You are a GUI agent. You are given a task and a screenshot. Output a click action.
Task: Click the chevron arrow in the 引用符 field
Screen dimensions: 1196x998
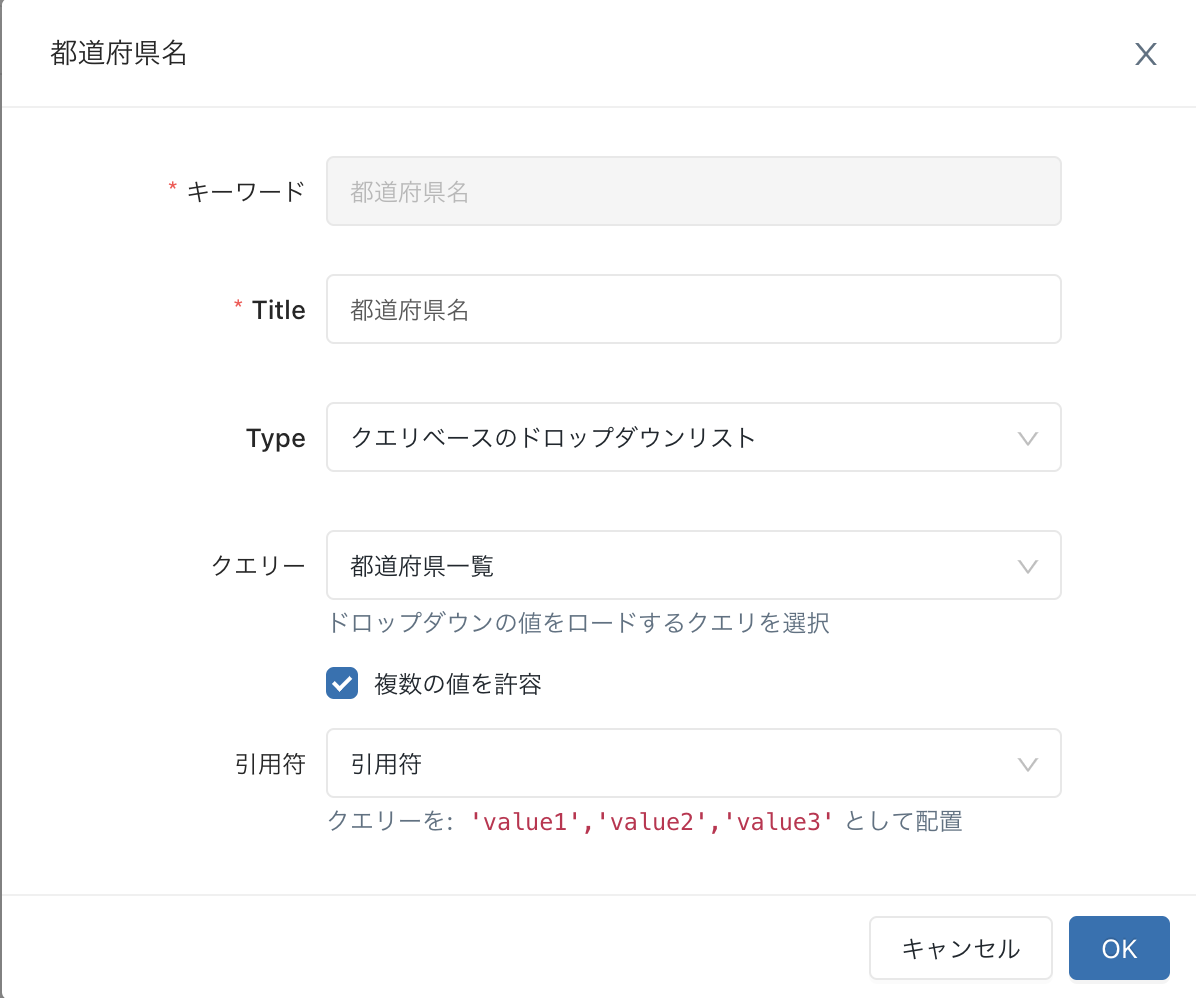pyautogui.click(x=1027, y=764)
